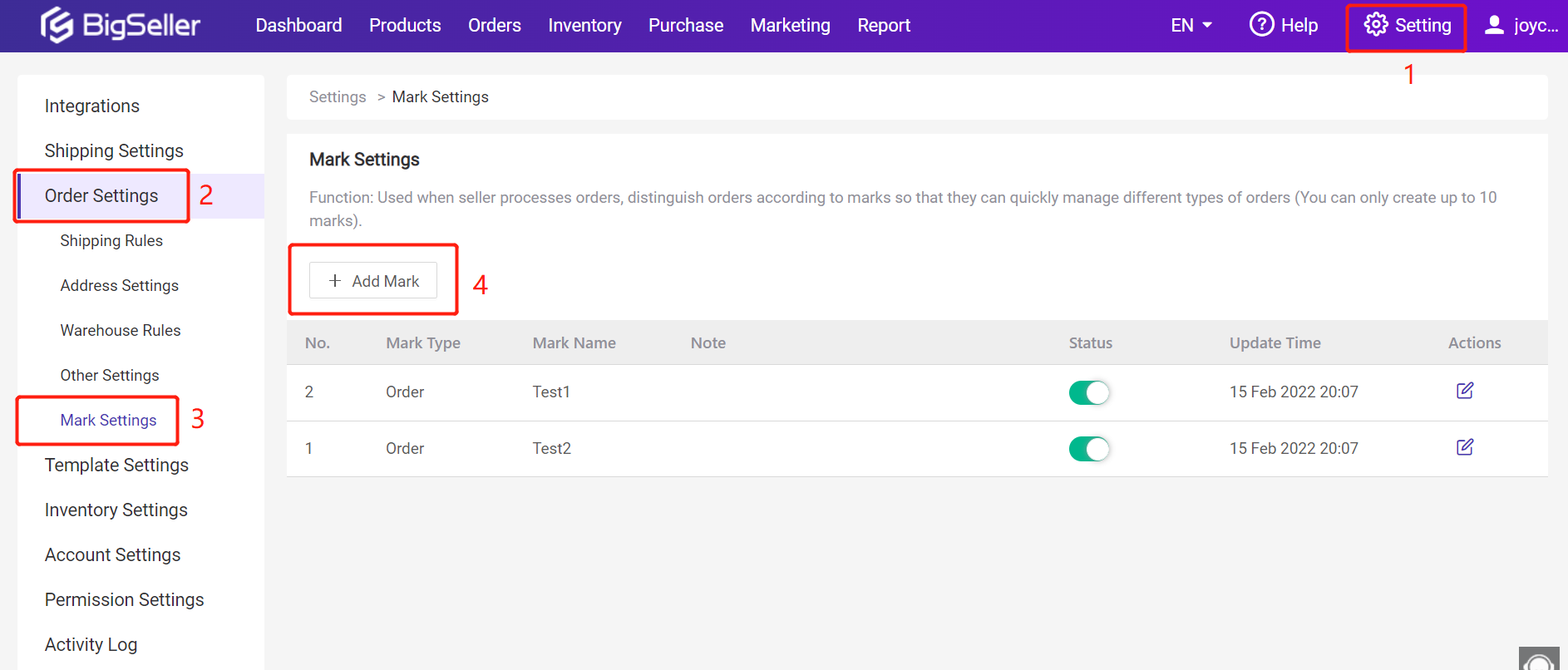Click update time in Test1 row
Screen dimensions: 1568x670
point(1294,392)
